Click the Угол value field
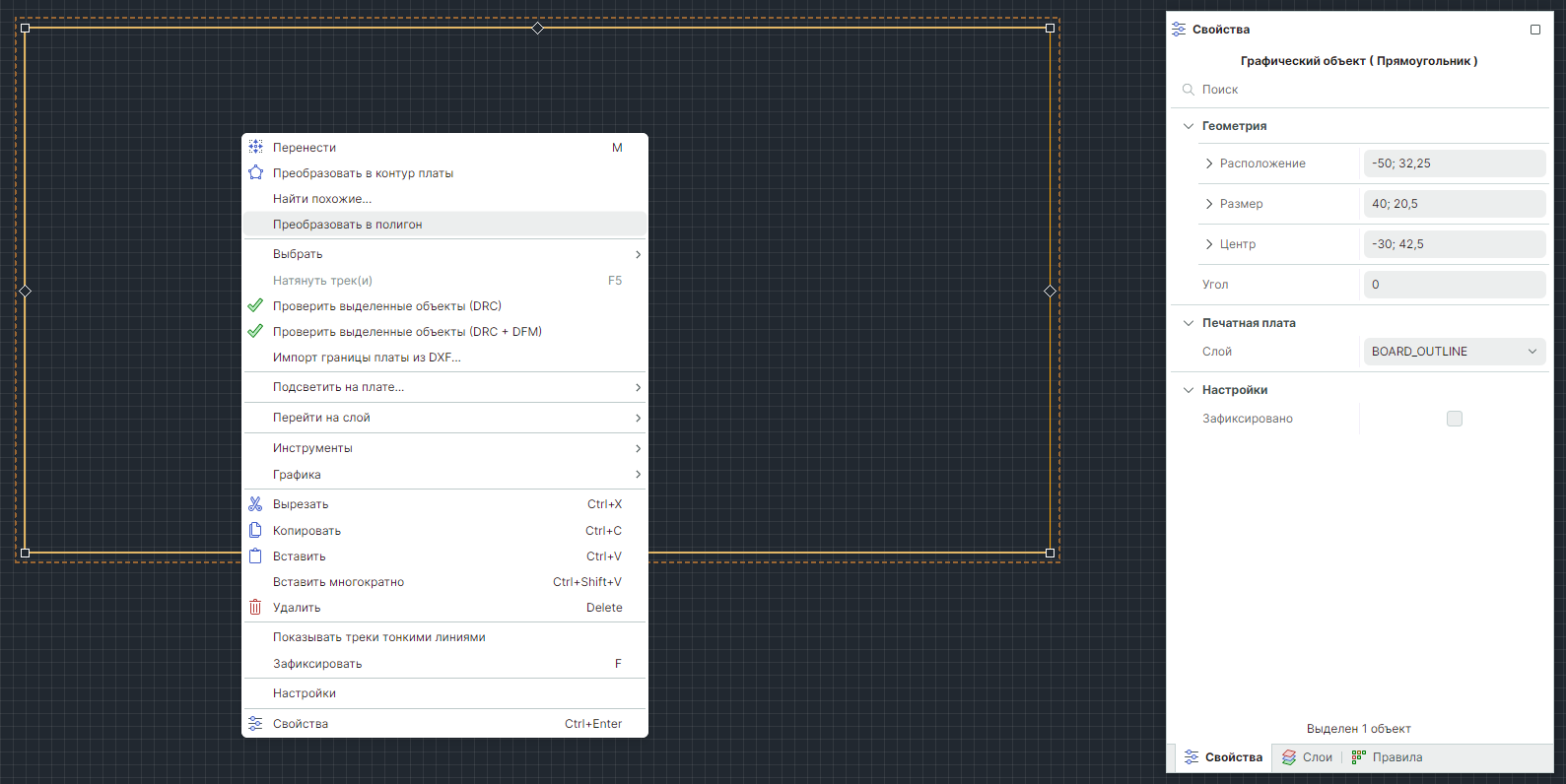 tap(1454, 285)
